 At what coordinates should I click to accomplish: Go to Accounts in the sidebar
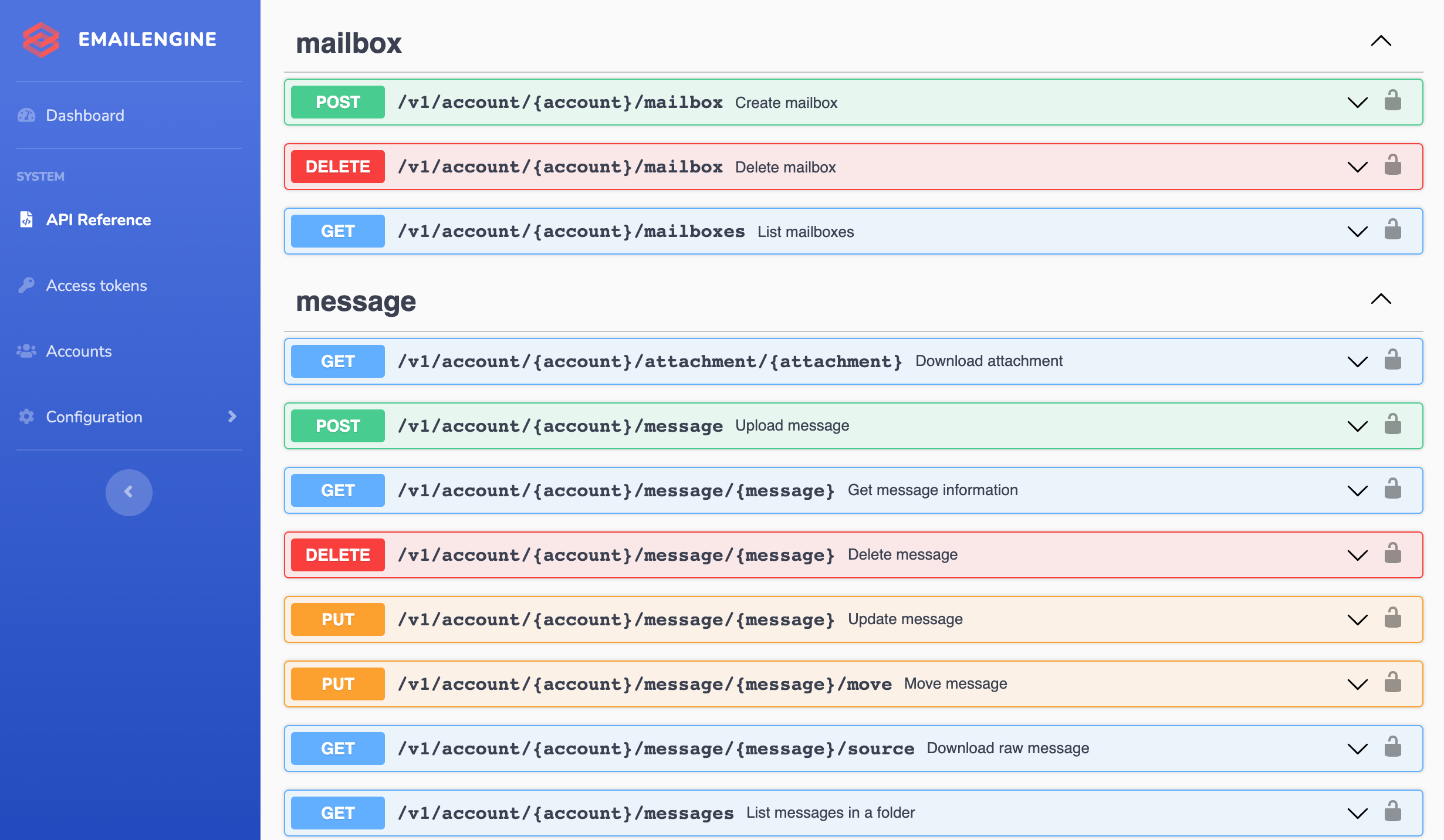(x=79, y=351)
